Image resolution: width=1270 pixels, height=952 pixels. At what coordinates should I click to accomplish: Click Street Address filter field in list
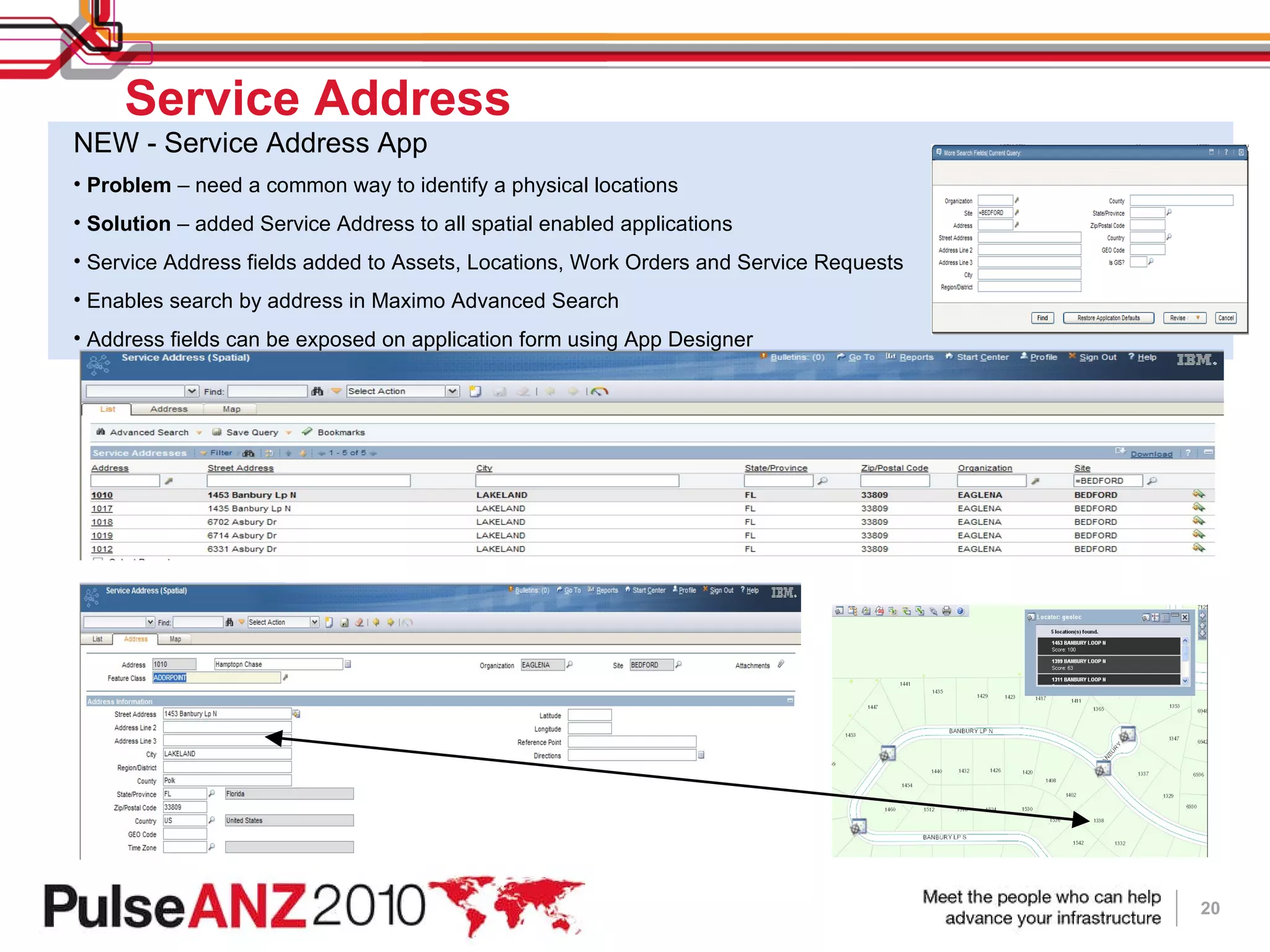click(309, 481)
